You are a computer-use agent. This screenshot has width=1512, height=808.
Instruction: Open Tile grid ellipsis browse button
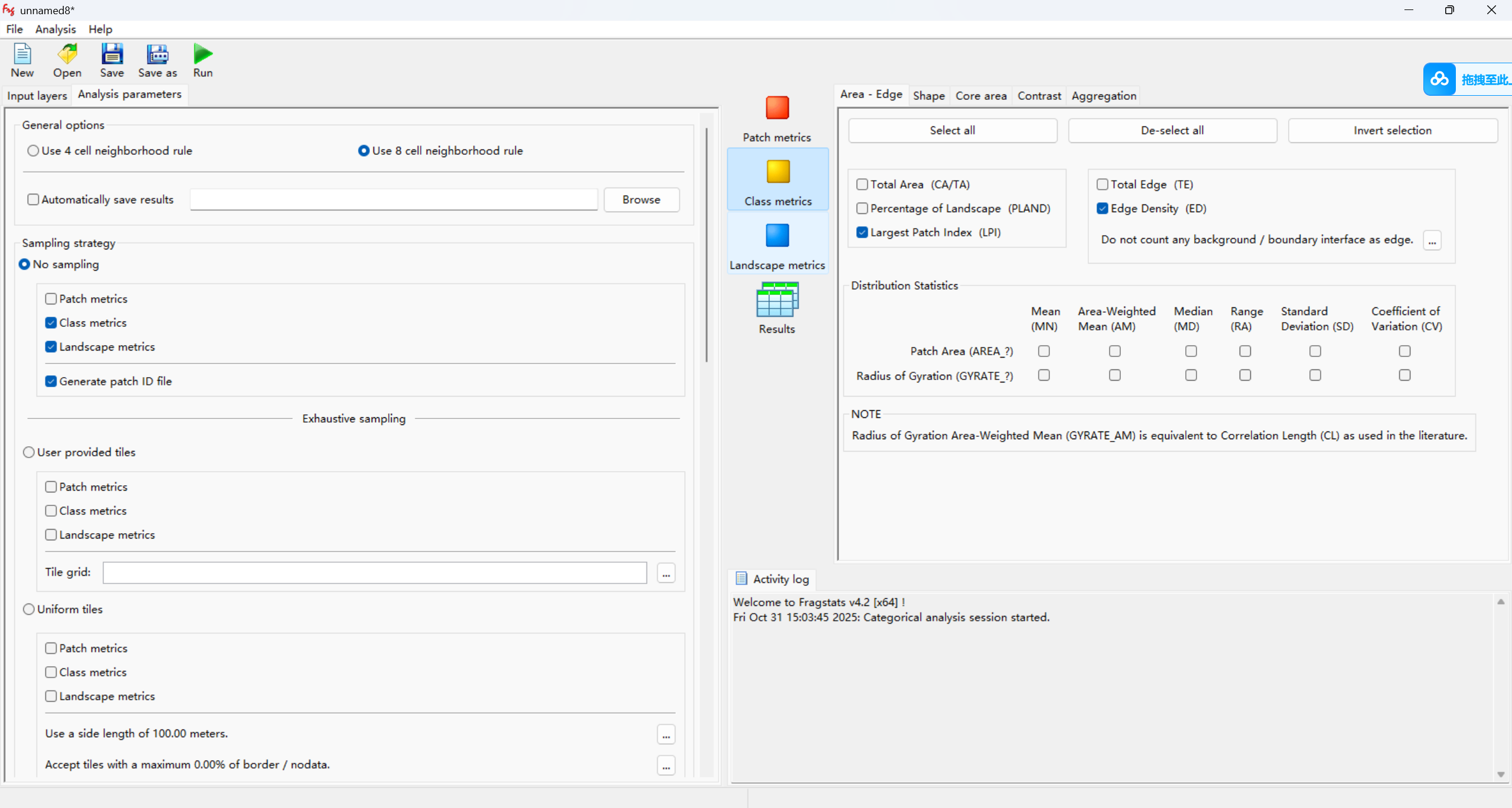click(x=666, y=573)
